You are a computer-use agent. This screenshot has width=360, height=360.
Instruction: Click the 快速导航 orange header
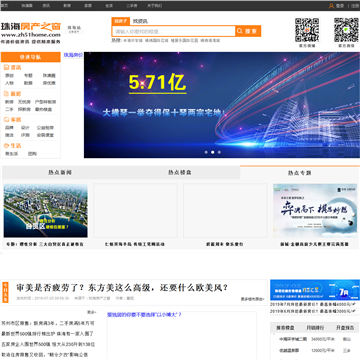tap(31, 57)
